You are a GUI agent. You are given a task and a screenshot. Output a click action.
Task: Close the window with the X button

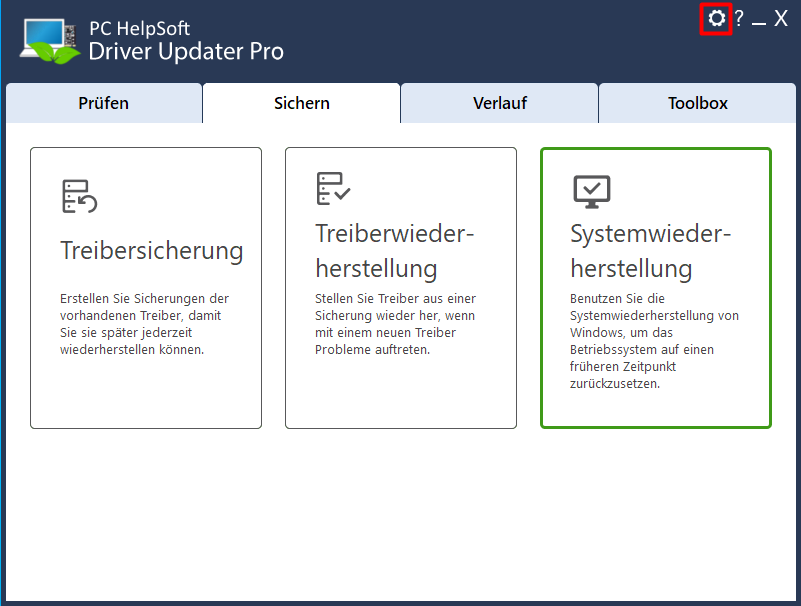pyautogui.click(x=781, y=18)
